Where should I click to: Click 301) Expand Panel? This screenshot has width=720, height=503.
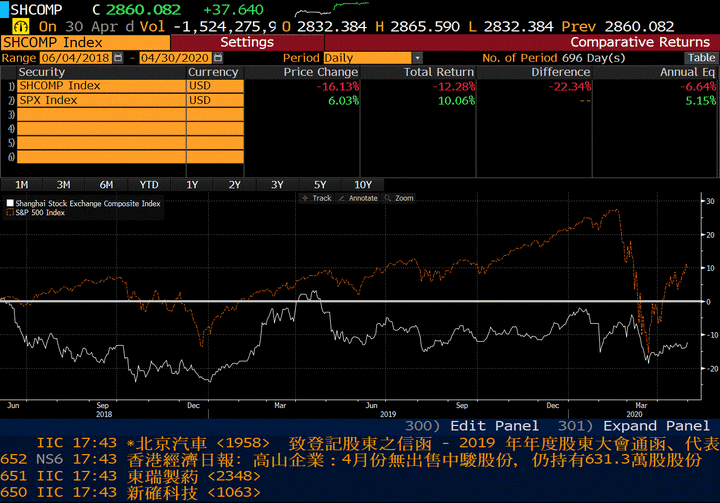pos(634,426)
